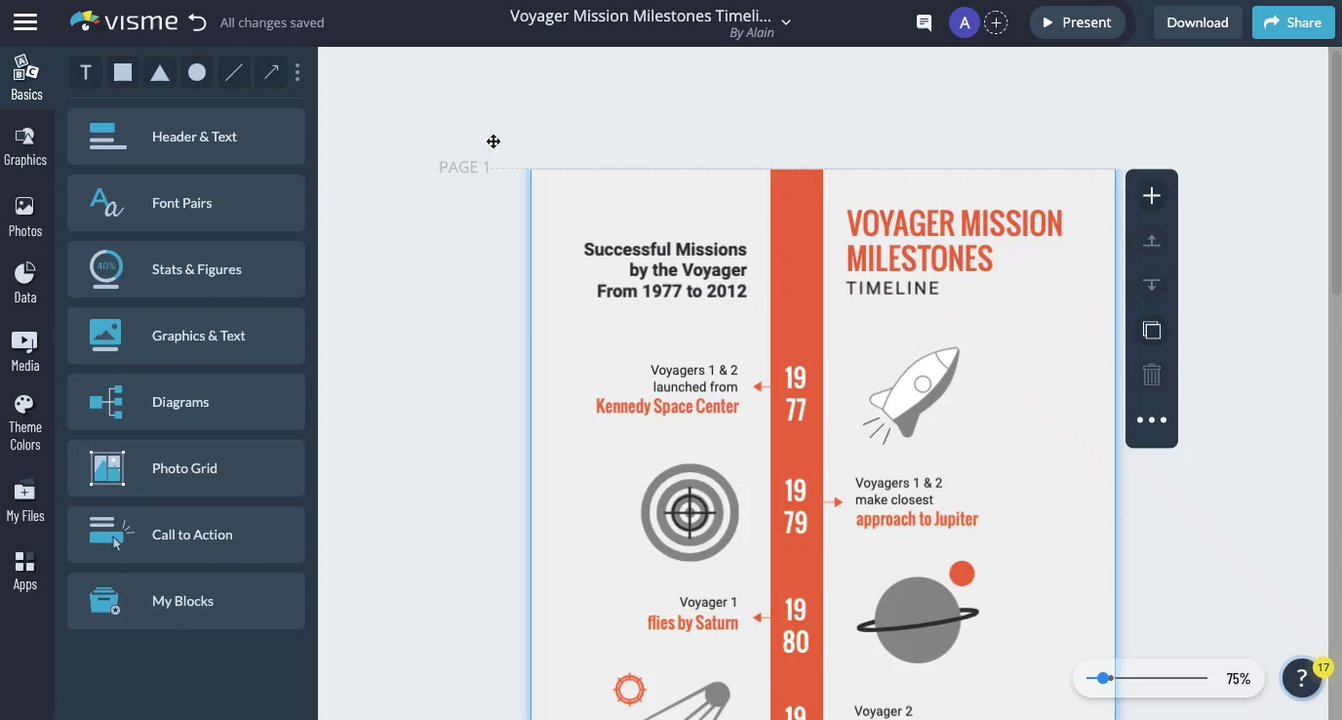This screenshot has width=1342, height=720.
Task: Open the Data sidebar panel
Action: pos(25,283)
